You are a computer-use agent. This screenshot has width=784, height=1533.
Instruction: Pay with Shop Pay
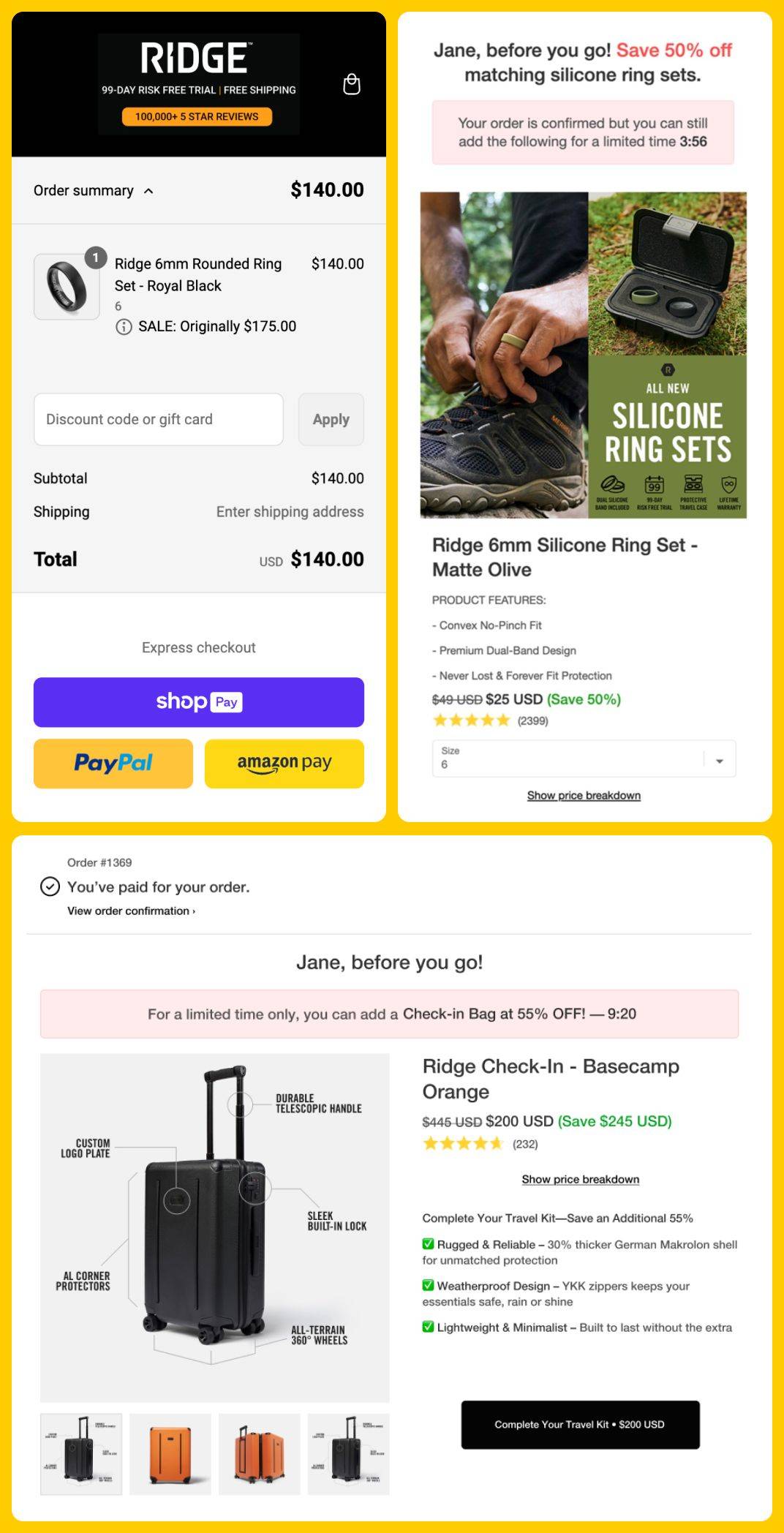point(198,702)
